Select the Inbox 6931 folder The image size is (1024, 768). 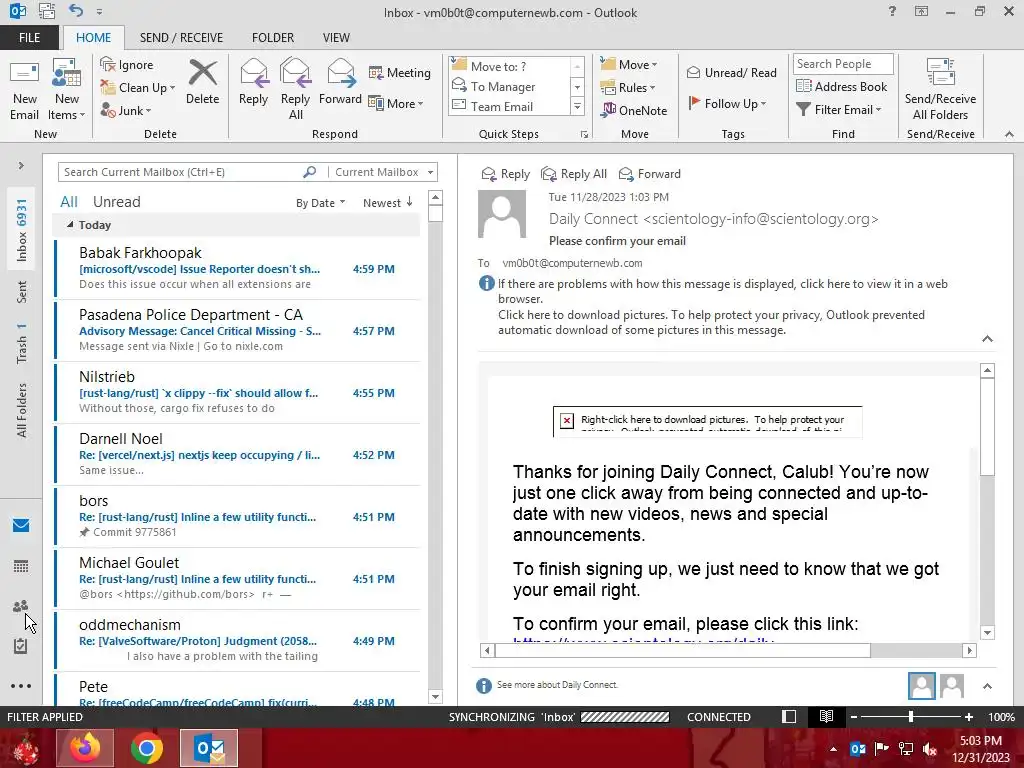21,230
